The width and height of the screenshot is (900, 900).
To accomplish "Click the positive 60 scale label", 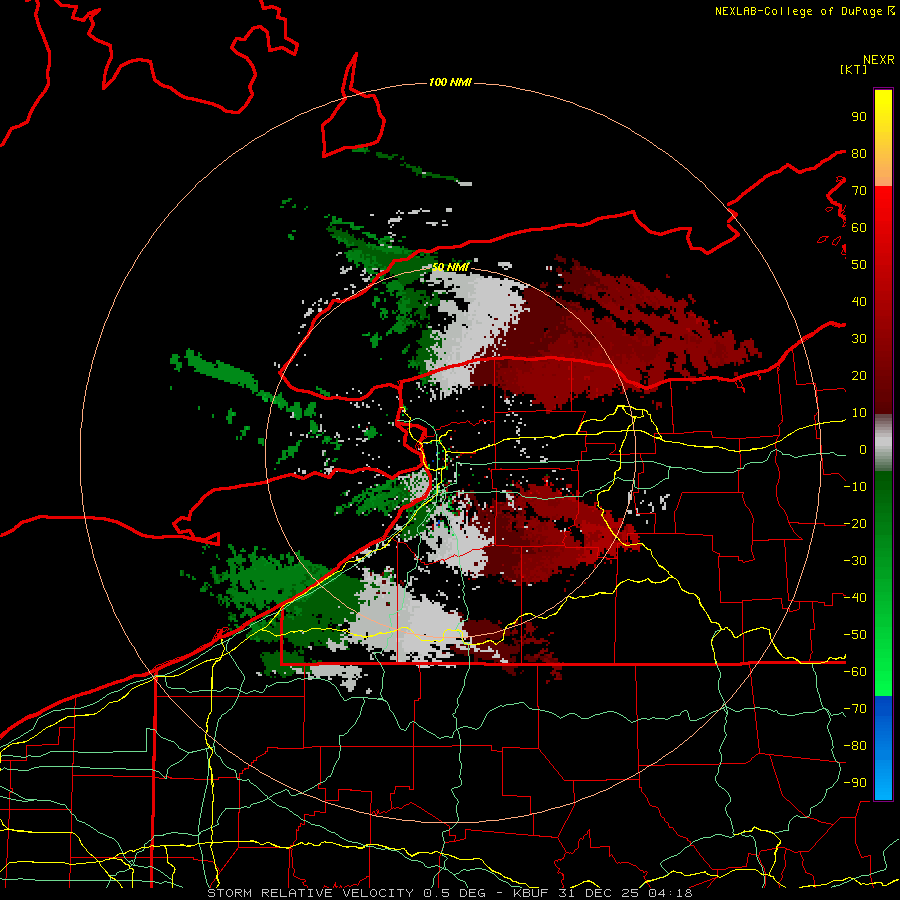I will (859, 227).
